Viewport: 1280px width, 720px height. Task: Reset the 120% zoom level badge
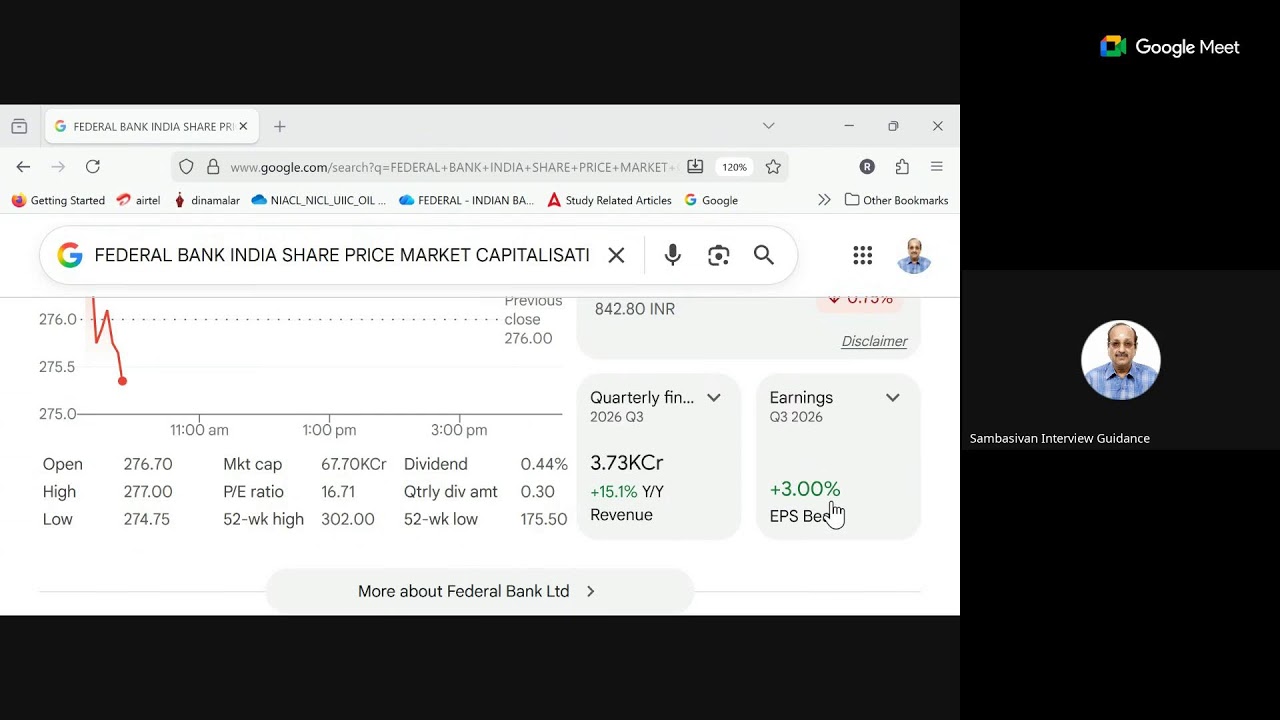pyautogui.click(x=735, y=167)
